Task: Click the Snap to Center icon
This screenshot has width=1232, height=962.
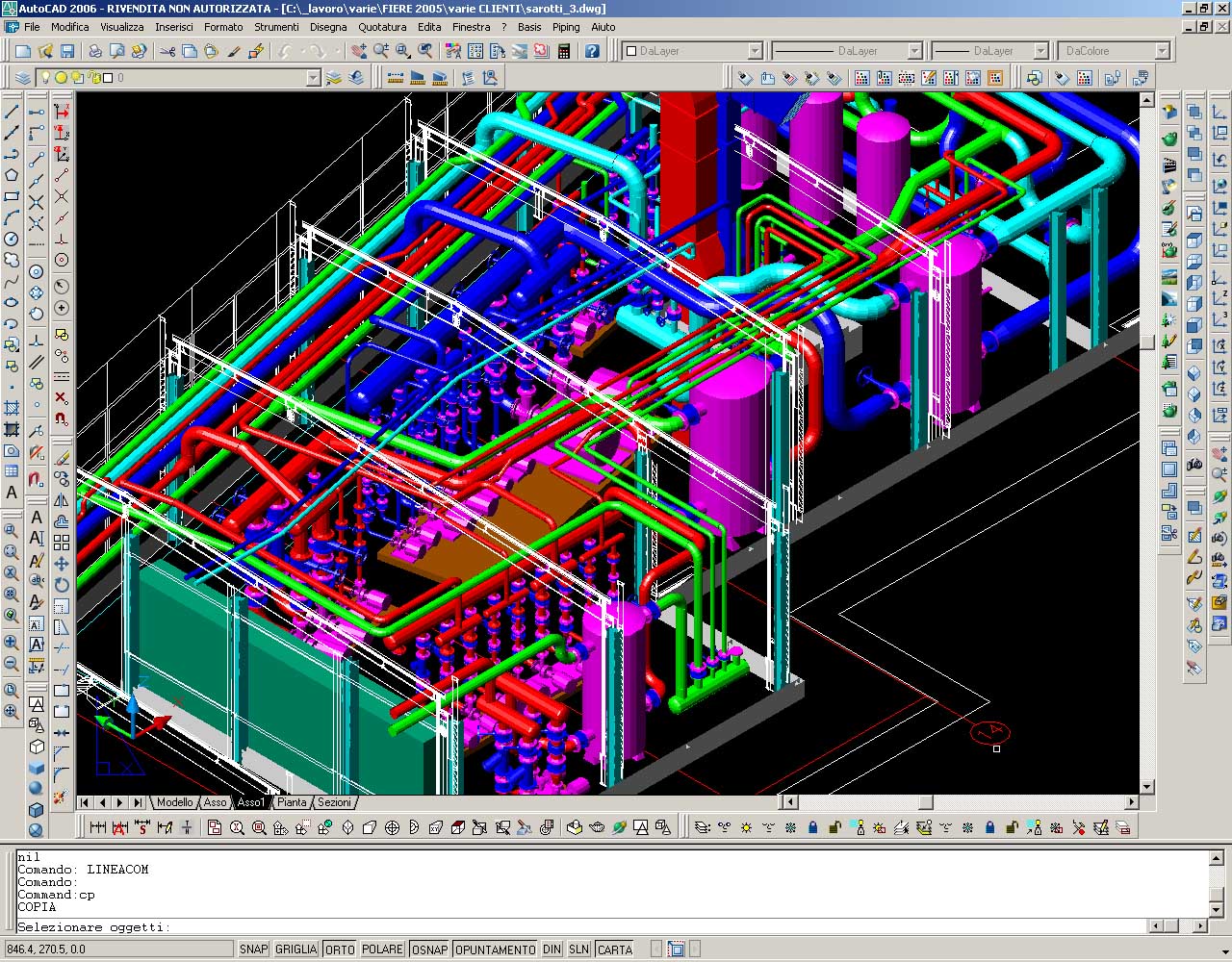Action: [x=37, y=272]
